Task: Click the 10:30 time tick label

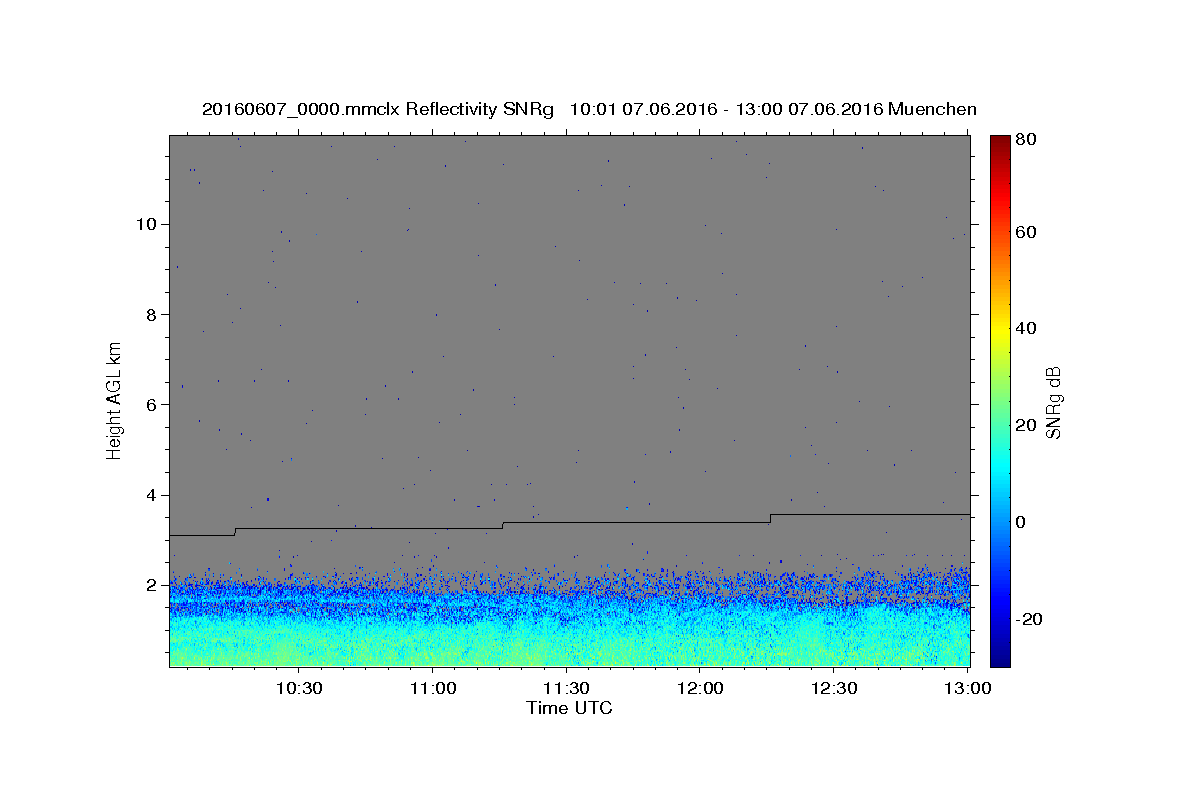Action: 299,688
